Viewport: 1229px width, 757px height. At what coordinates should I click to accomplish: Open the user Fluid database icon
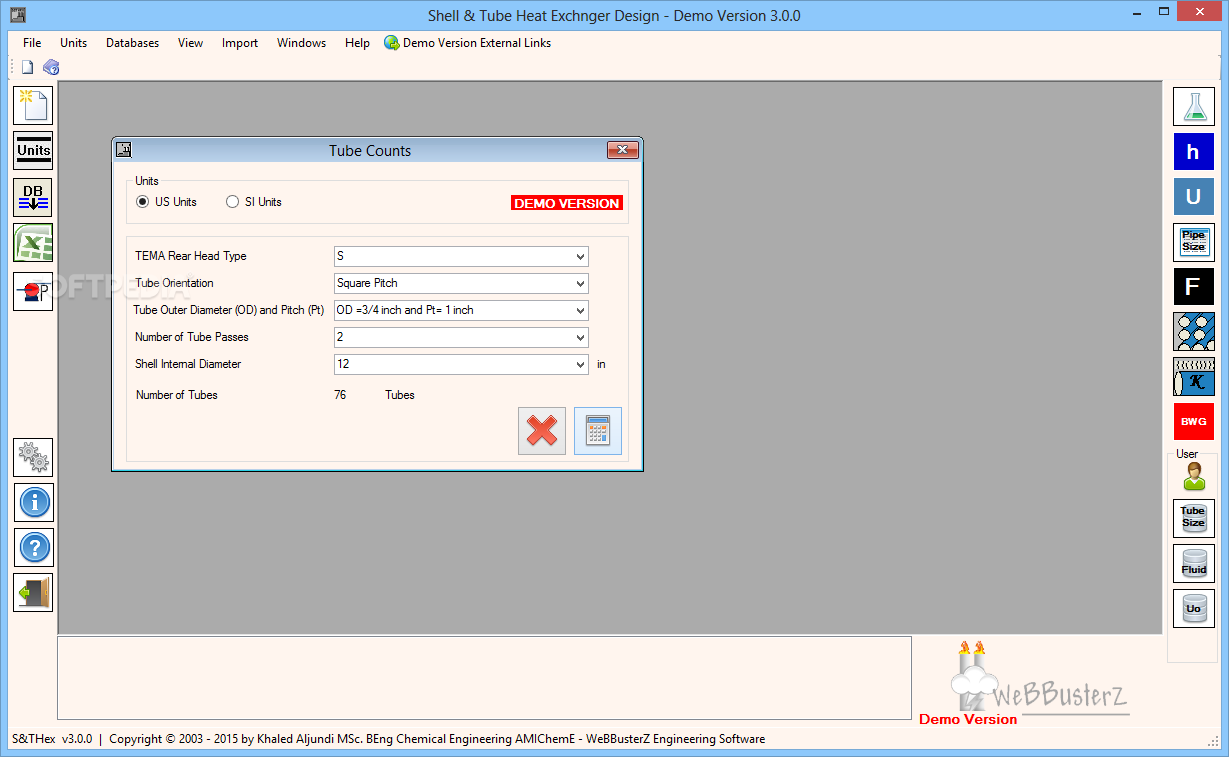pyautogui.click(x=1194, y=564)
